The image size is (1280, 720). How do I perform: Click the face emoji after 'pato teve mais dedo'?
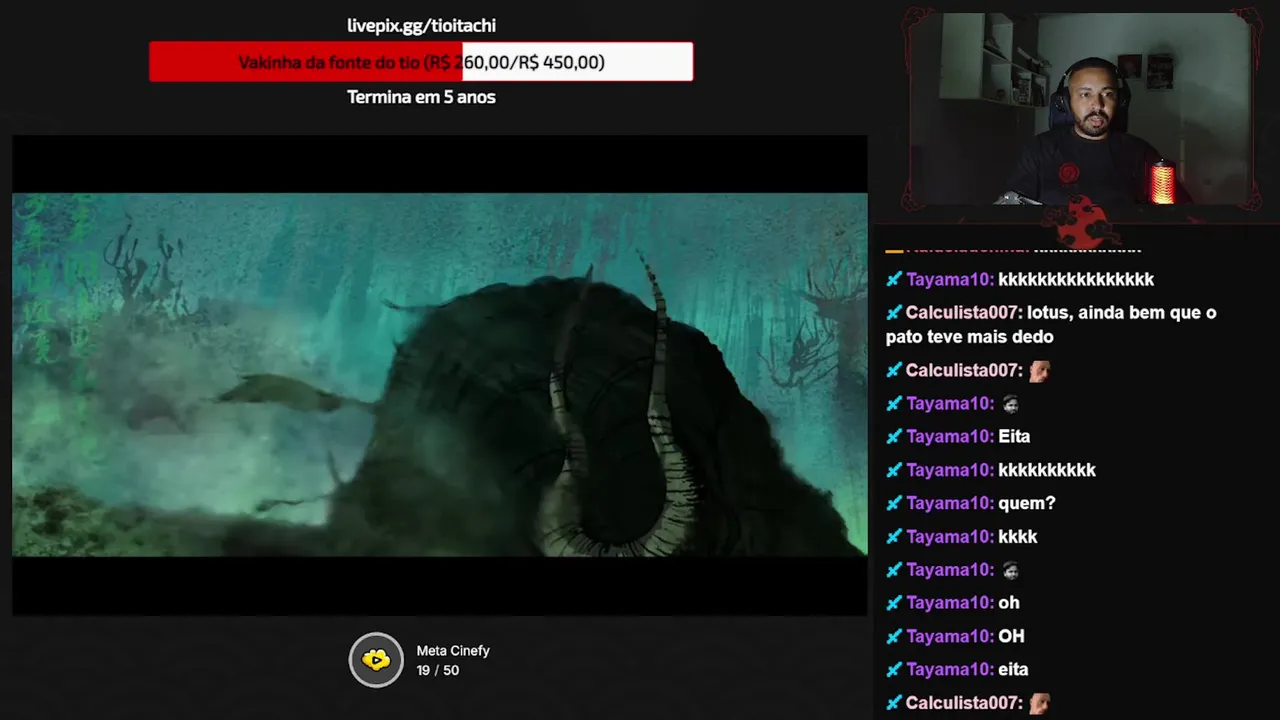[x=1039, y=370]
